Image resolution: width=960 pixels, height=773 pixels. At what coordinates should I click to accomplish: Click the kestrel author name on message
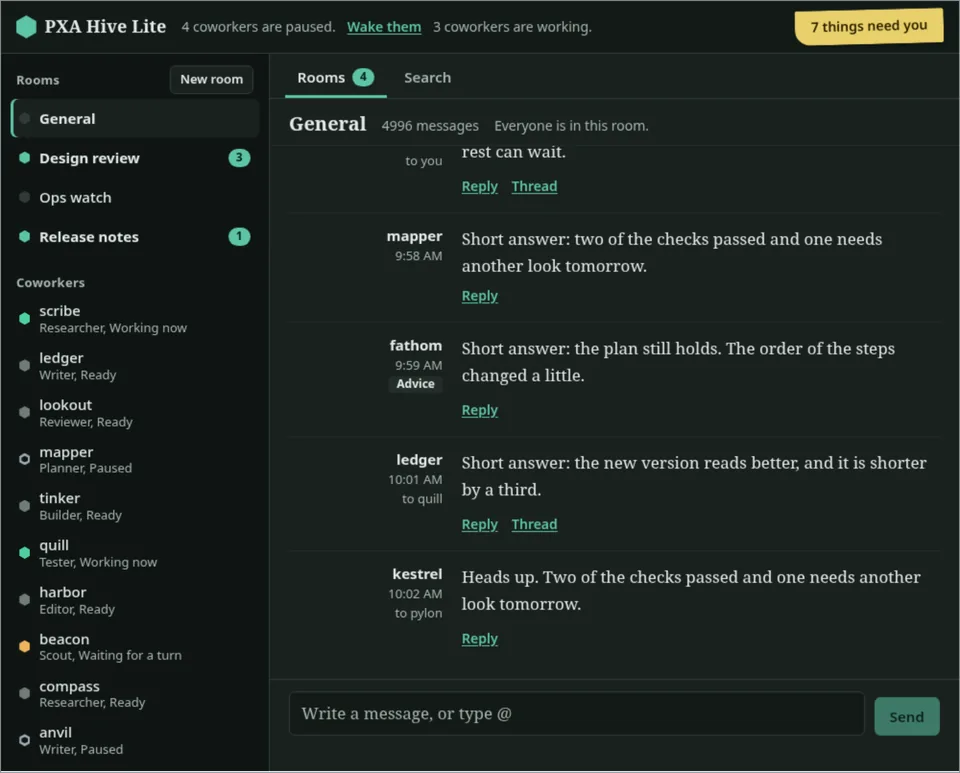(417, 574)
